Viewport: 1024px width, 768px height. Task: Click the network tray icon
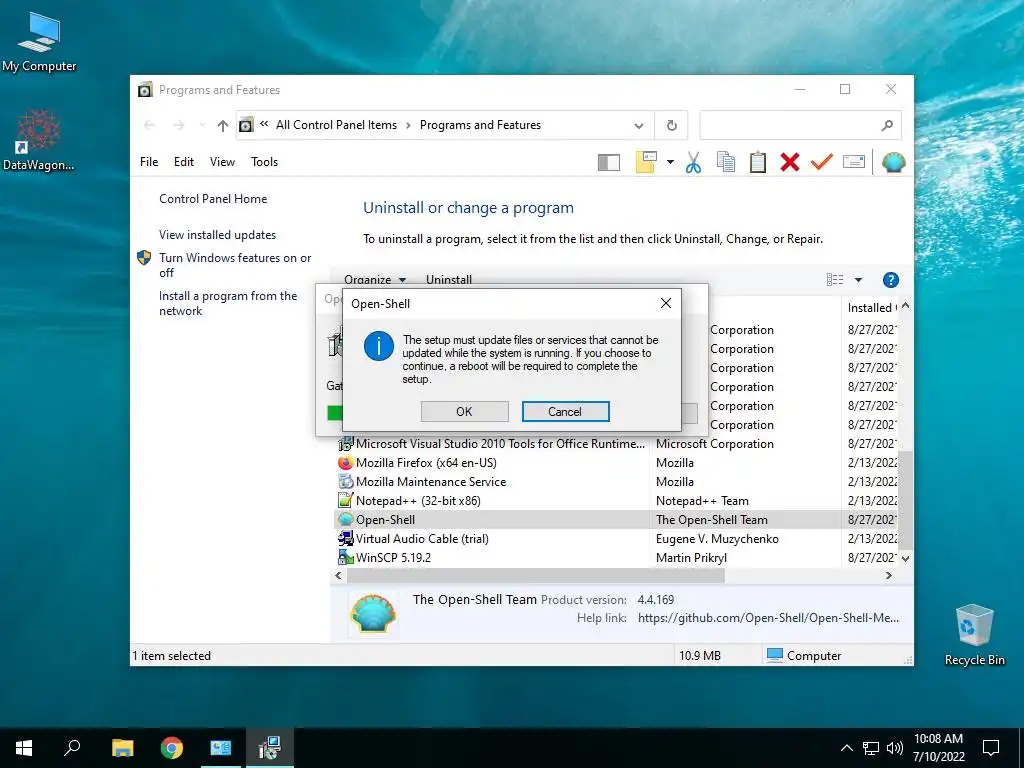(x=871, y=748)
